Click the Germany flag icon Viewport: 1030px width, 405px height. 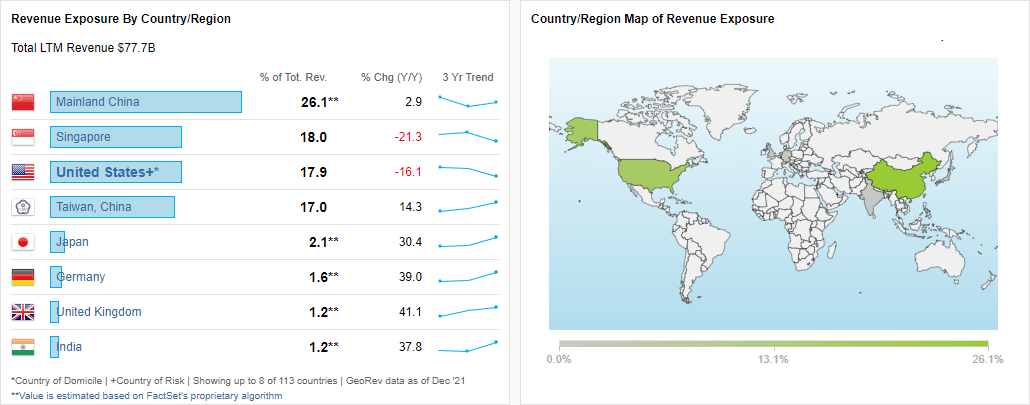[x=22, y=277]
